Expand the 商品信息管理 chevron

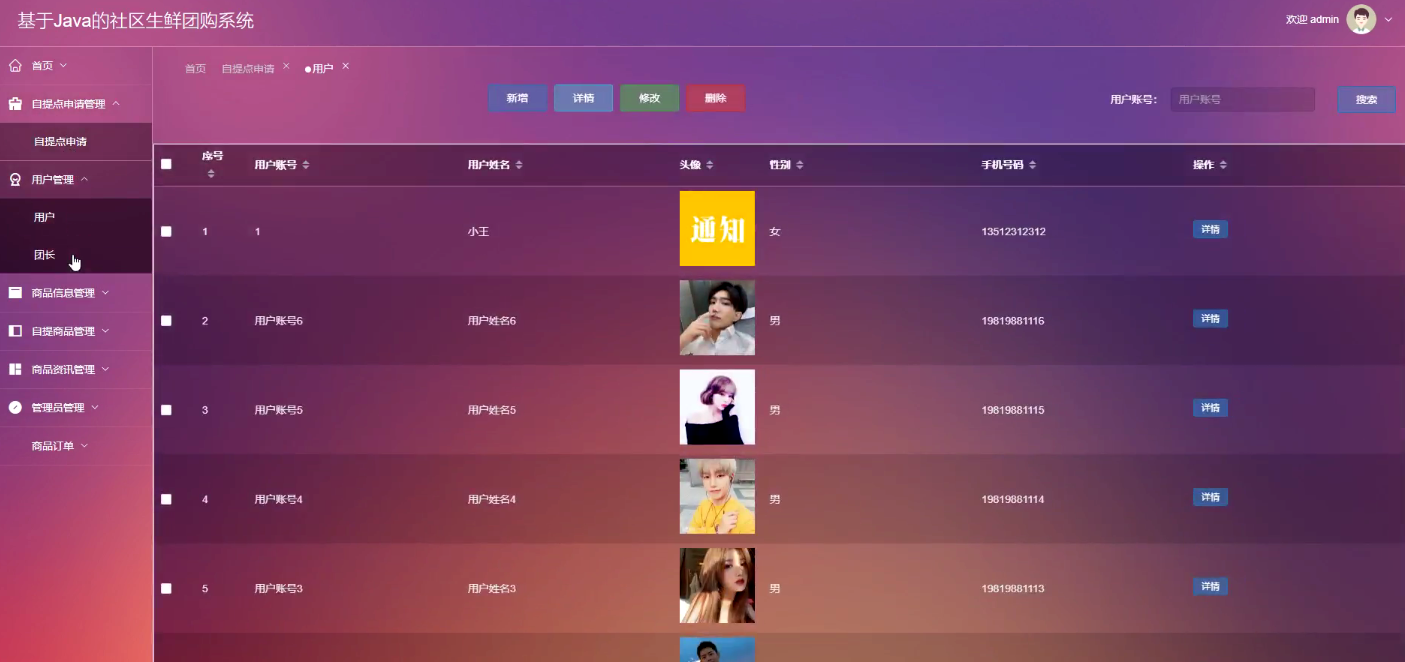click(105, 293)
